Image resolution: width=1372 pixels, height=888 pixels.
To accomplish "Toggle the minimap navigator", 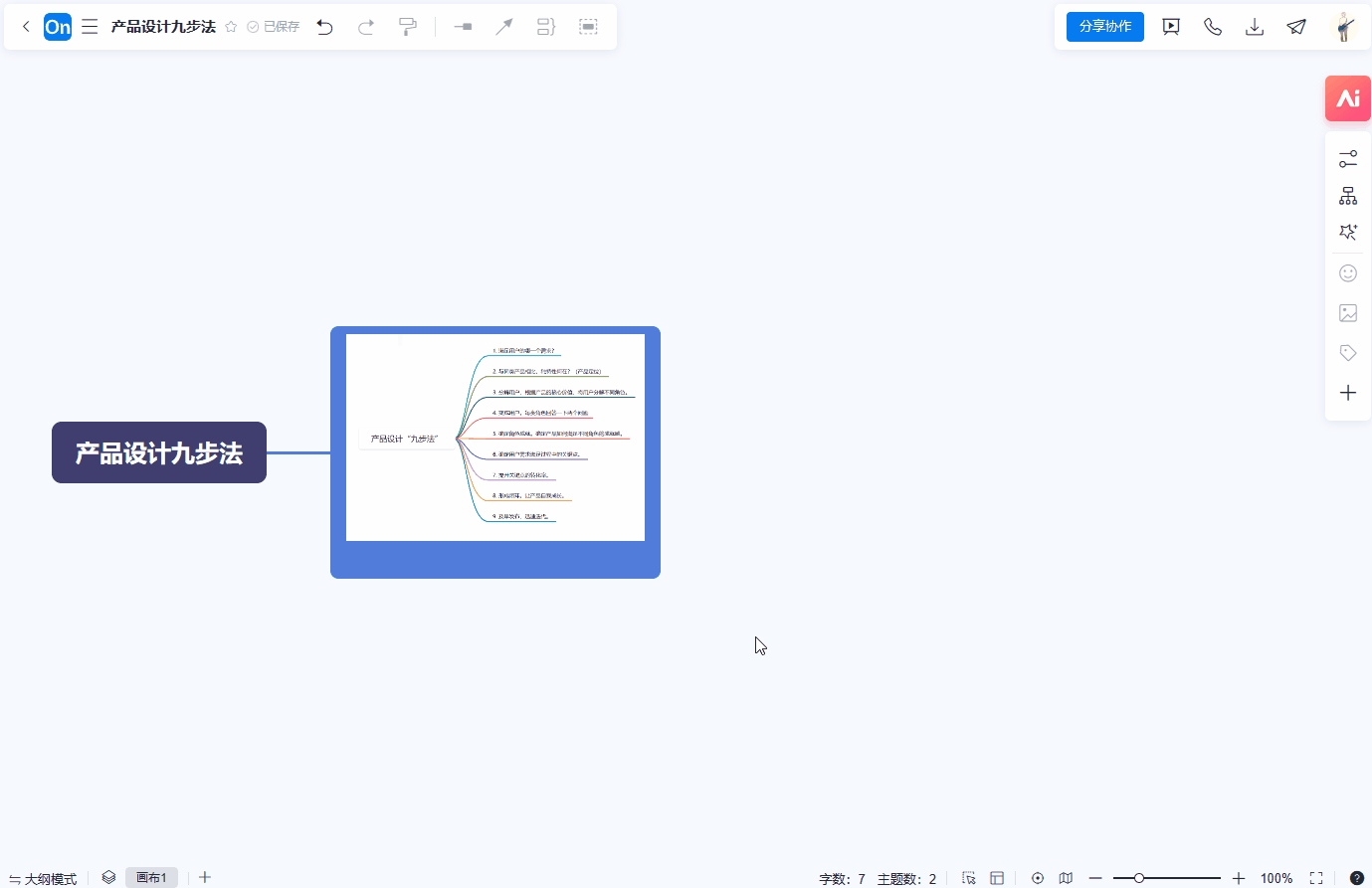I will pos(1066,878).
